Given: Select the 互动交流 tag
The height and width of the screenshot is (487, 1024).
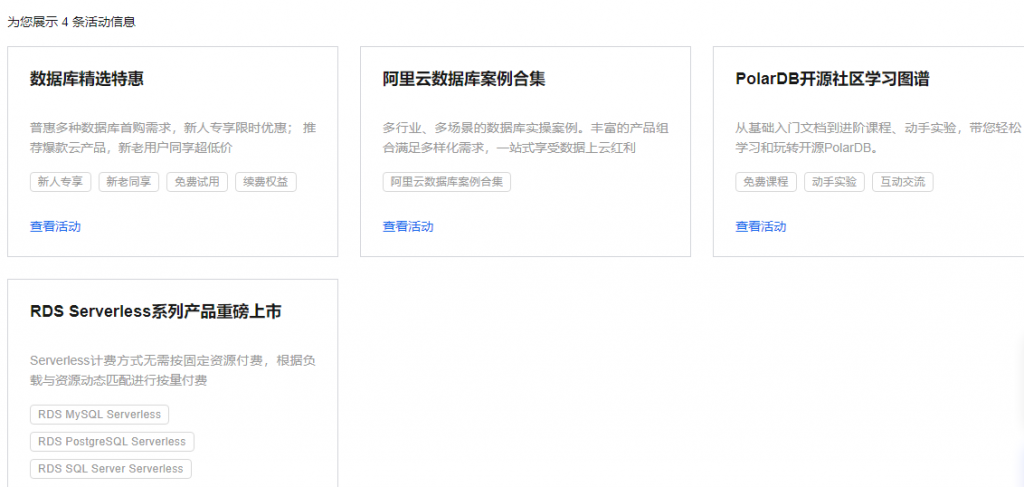Looking at the screenshot, I should tap(903, 182).
